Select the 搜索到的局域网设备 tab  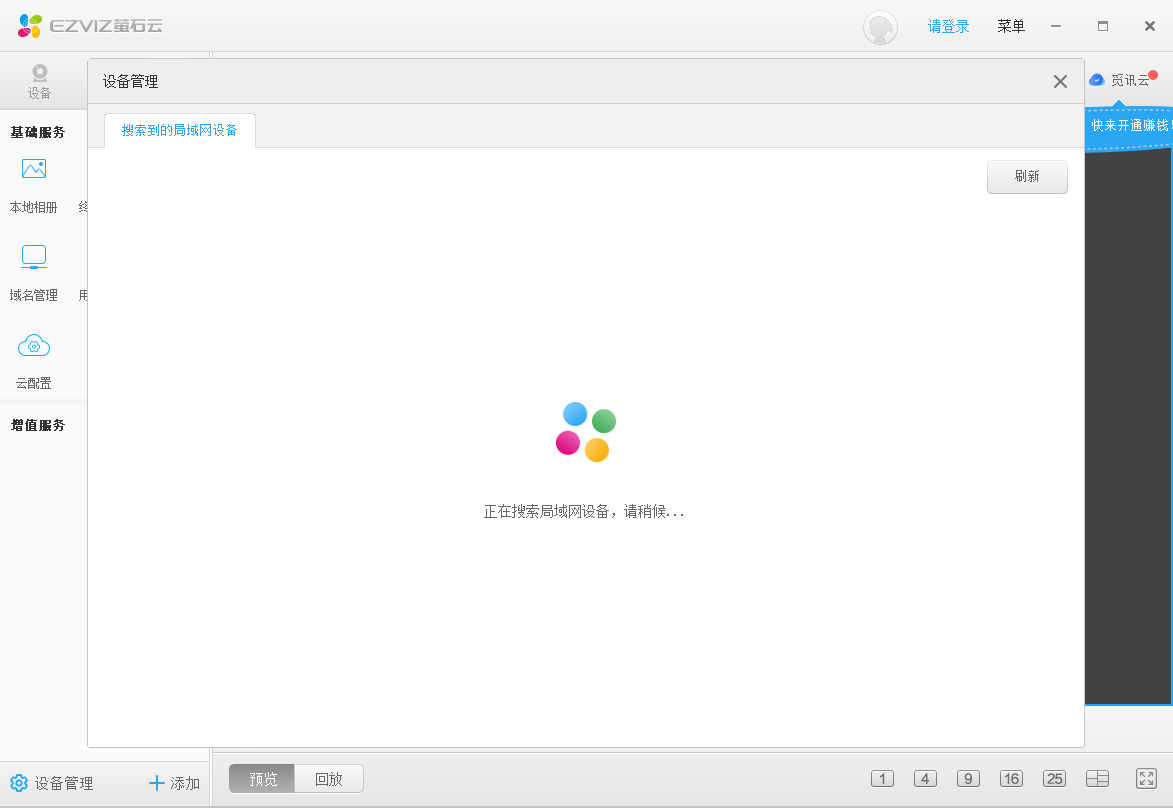click(x=179, y=129)
